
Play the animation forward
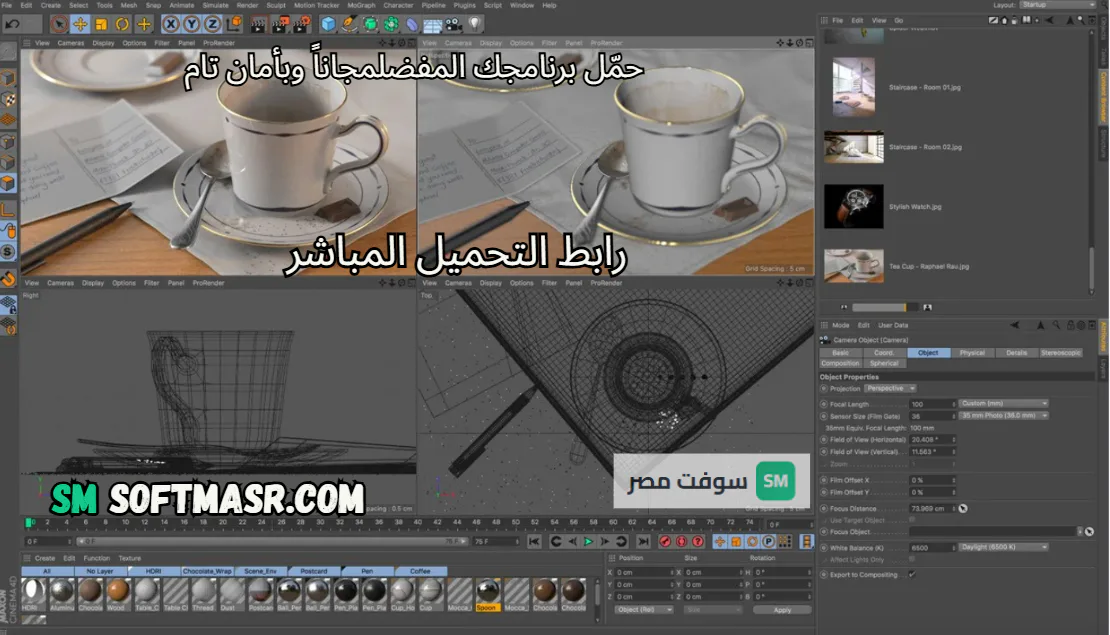588,542
